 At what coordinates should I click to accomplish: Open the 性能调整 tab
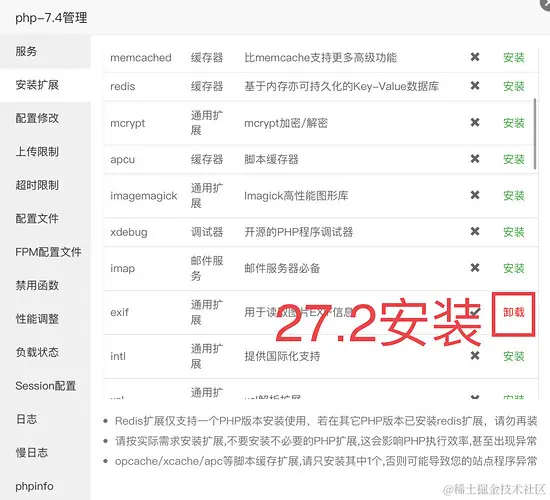[45, 319]
